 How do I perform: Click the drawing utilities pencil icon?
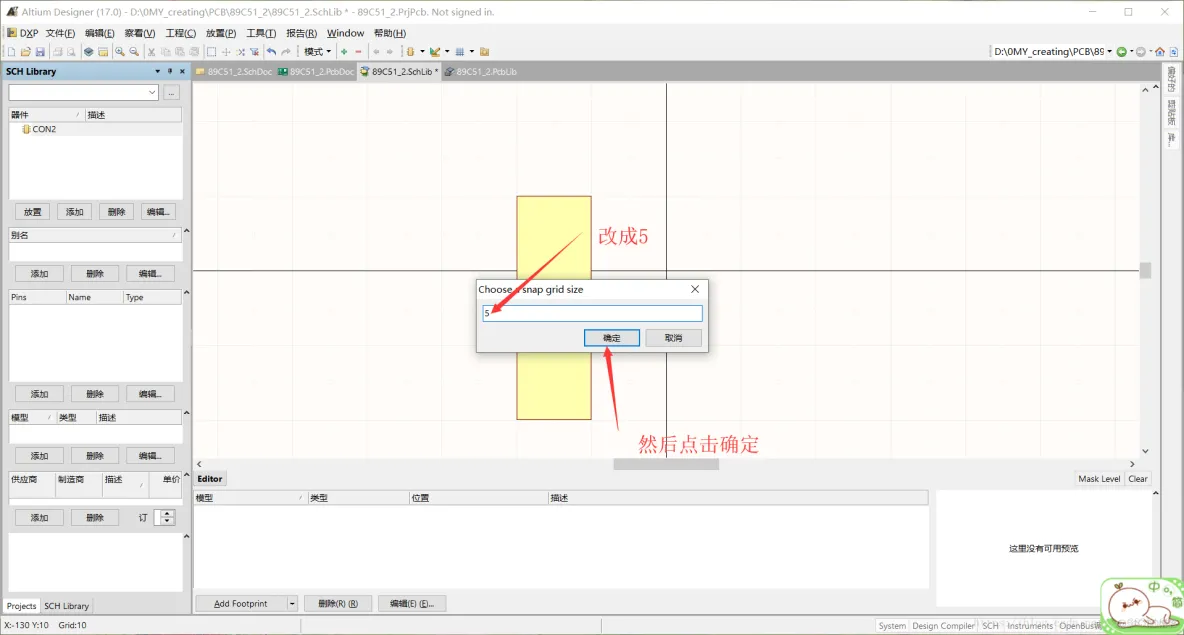pyautogui.click(x=435, y=52)
